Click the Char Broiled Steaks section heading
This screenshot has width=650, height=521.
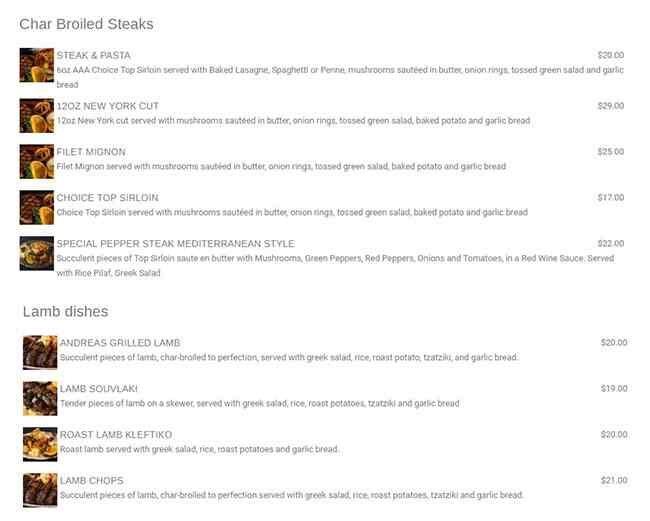coord(86,23)
